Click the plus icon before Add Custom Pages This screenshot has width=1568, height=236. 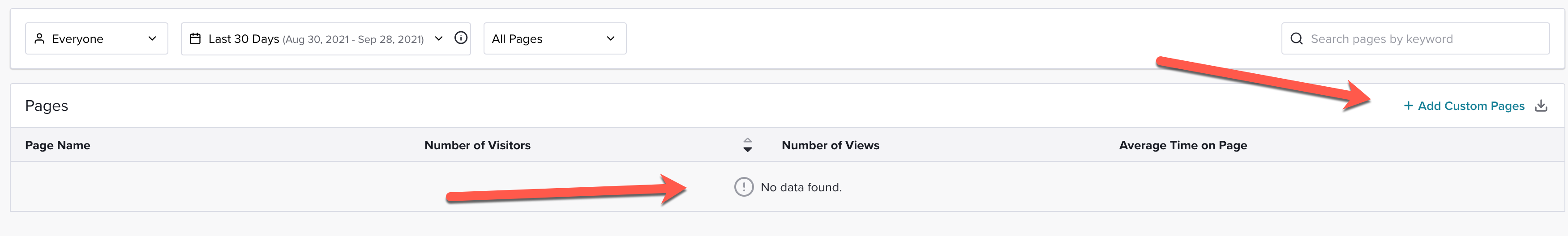coord(1408,106)
